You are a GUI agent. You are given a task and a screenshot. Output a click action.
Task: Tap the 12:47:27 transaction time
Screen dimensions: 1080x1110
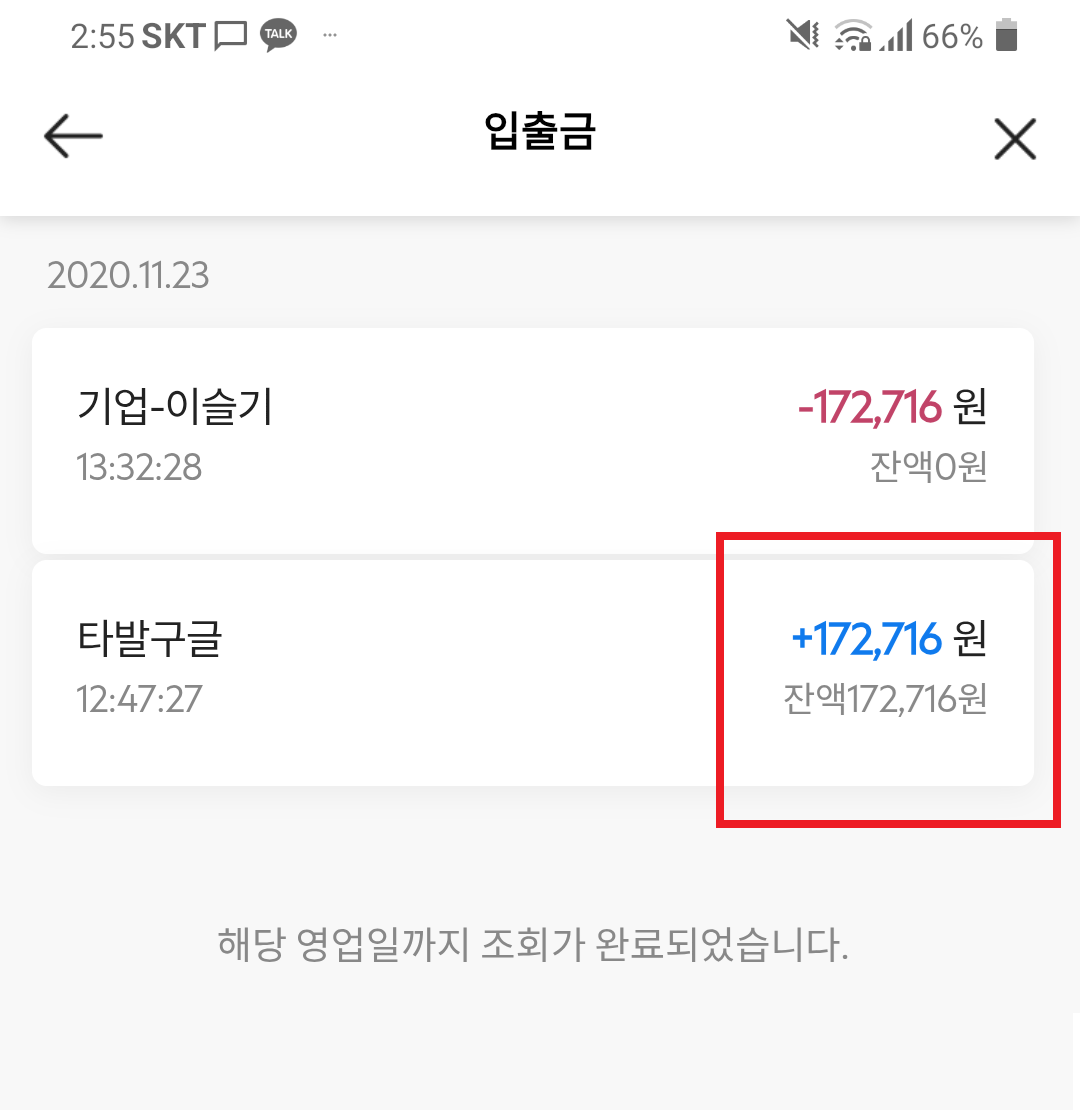pyautogui.click(x=139, y=699)
